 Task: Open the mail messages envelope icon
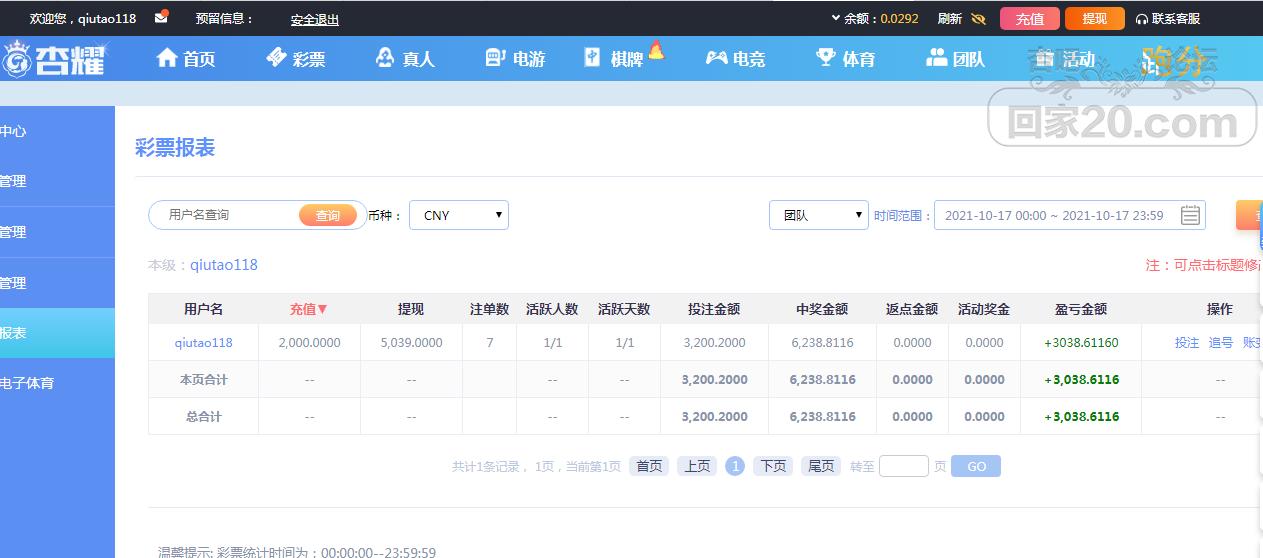pyautogui.click(x=161, y=18)
